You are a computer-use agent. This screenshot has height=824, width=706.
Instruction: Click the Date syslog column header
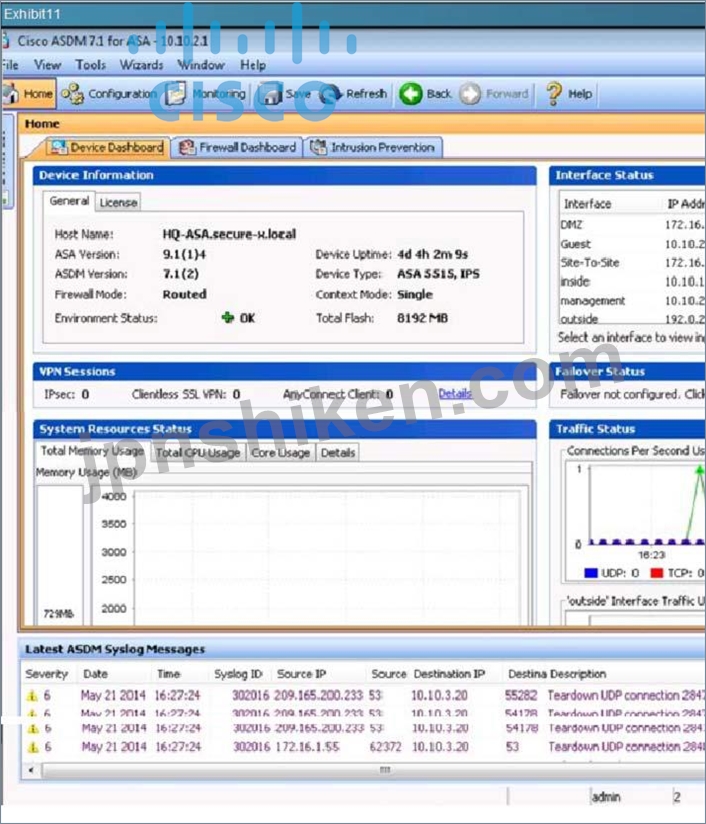click(x=95, y=674)
